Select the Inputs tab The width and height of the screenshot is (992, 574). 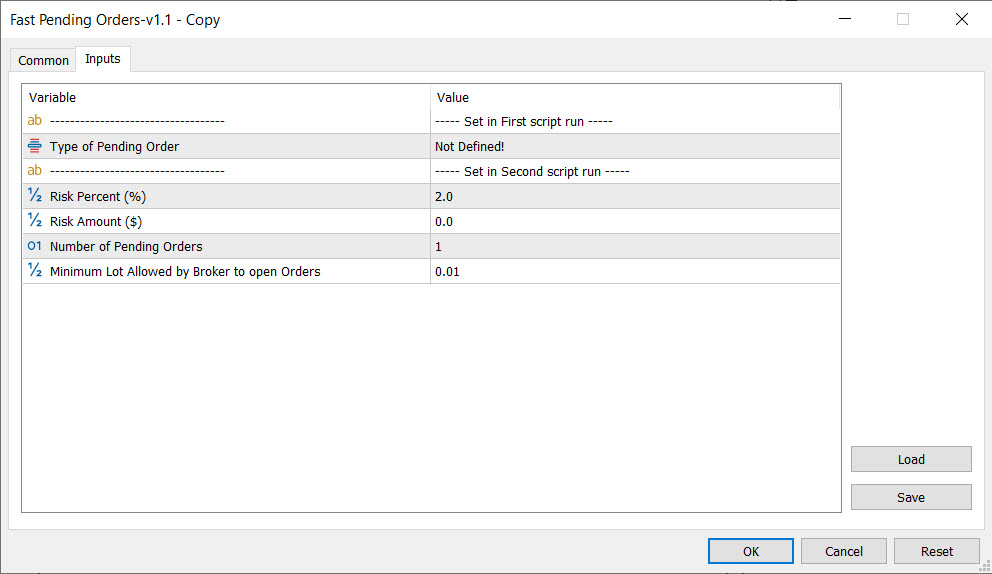(103, 59)
